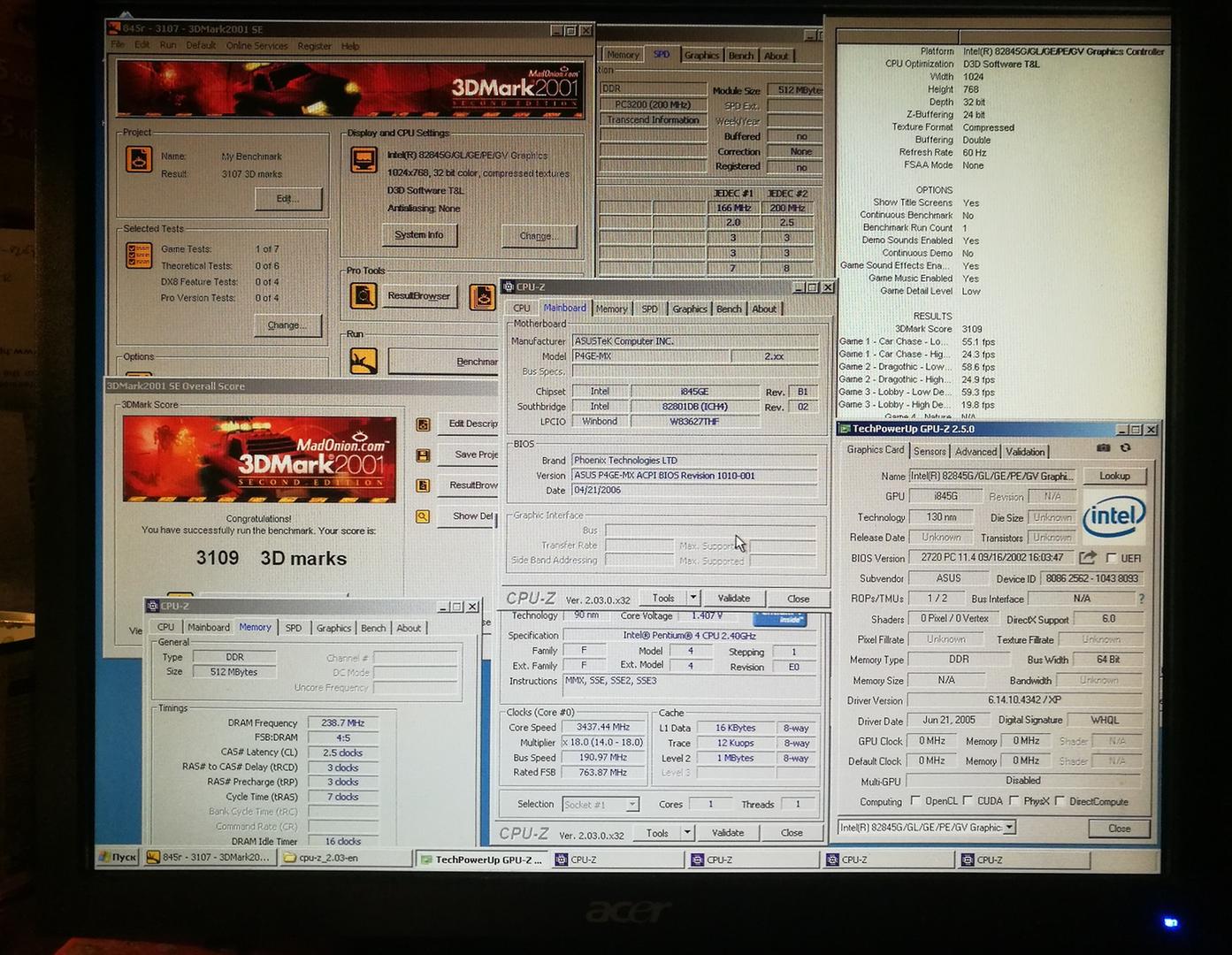Viewport: 1232px width, 955px height.
Task: Switch to 3DMark2001 taskbar button
Action: (x=210, y=857)
